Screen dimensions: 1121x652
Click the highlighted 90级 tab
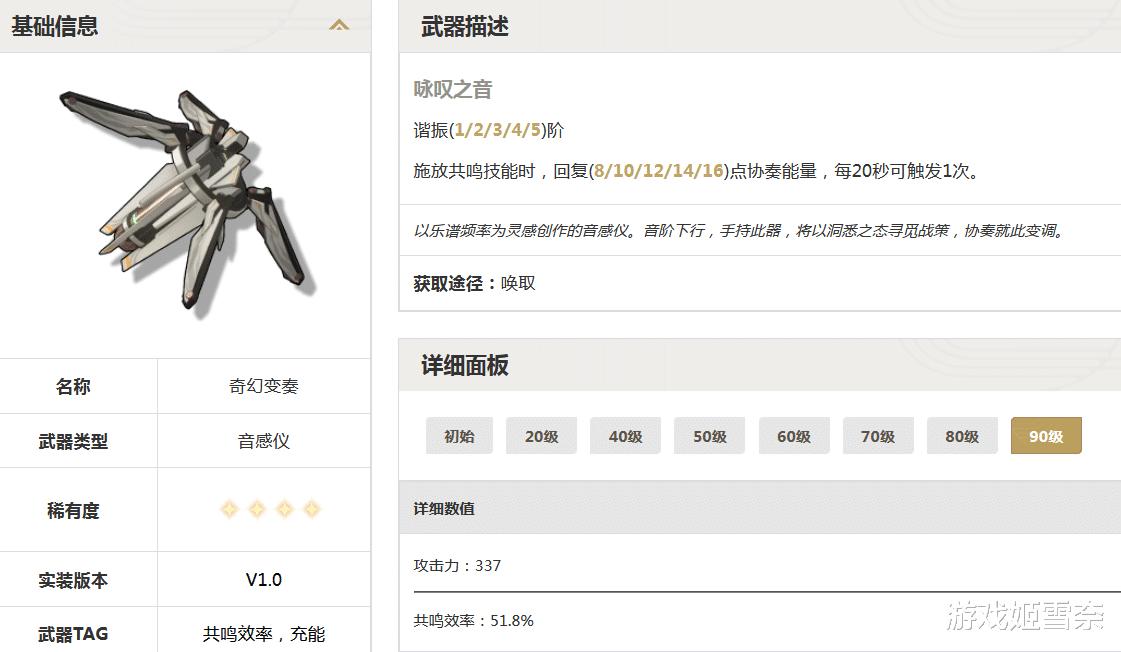[x=1046, y=436]
